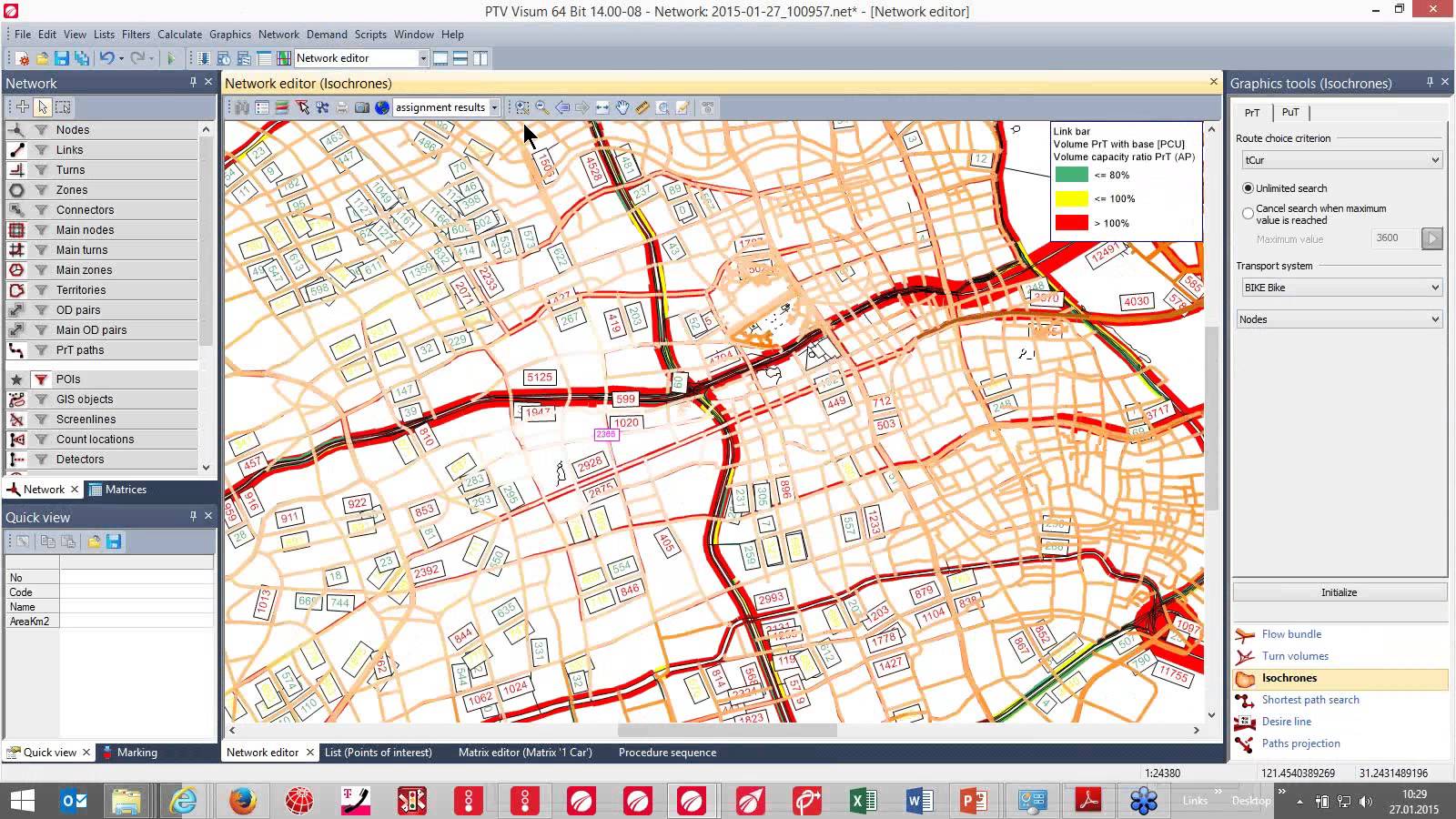Click the zoom out magnifier icon
The image size is (1456, 819).
542,107
